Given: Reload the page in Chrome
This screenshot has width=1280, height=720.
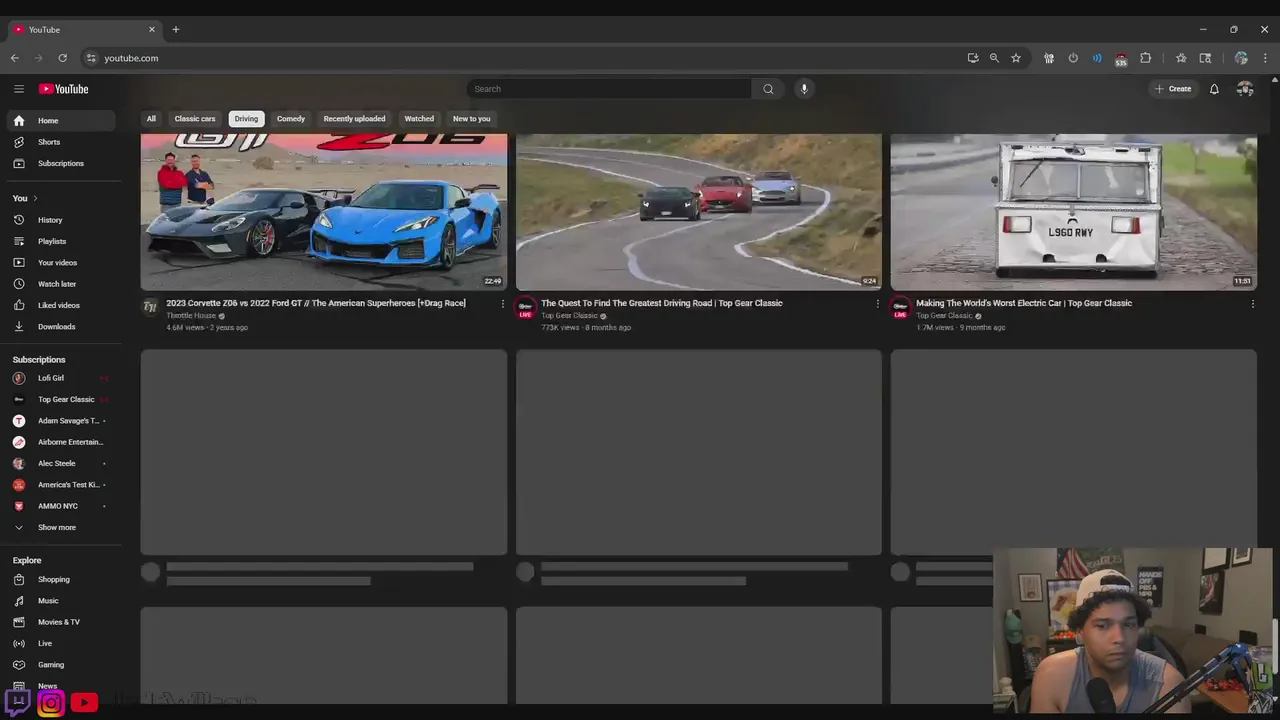Looking at the screenshot, I should coord(62,58).
